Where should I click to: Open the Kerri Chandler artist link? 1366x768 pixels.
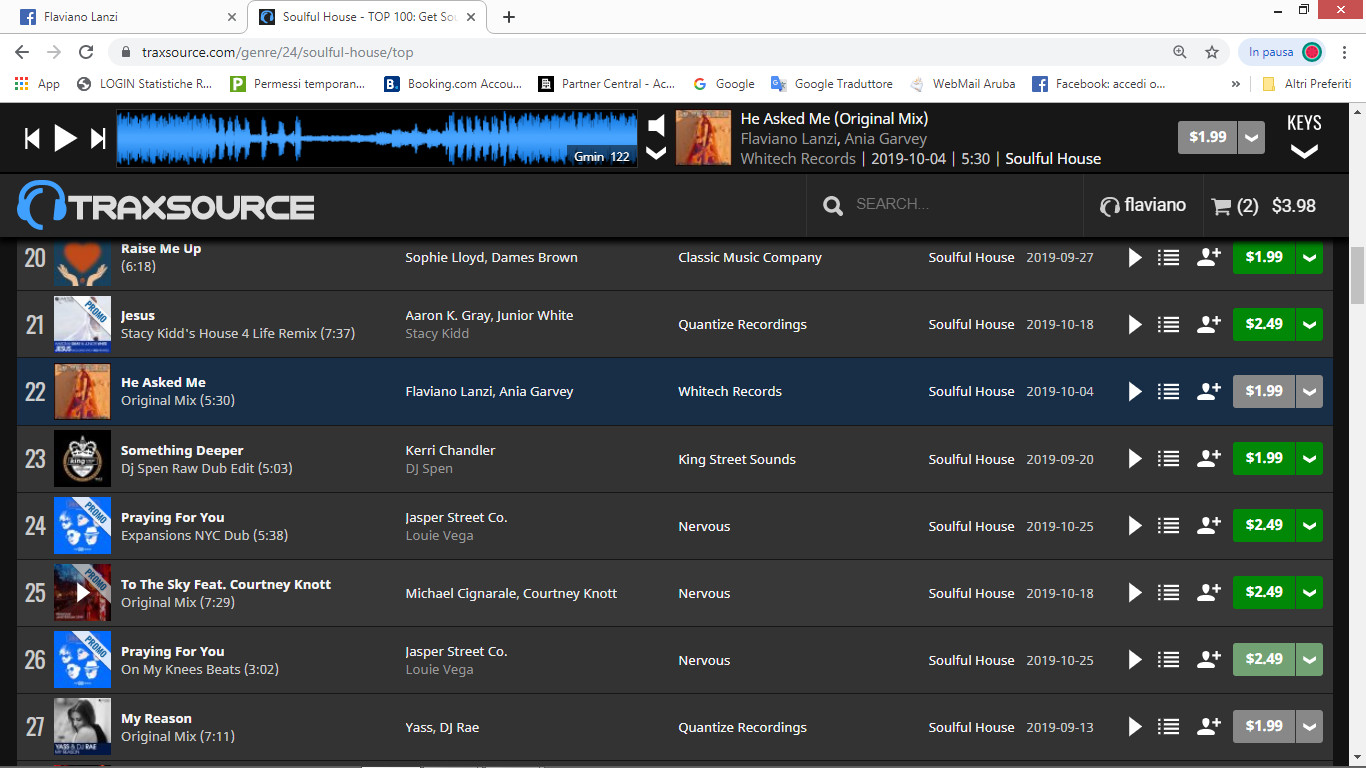pyautogui.click(x=450, y=451)
